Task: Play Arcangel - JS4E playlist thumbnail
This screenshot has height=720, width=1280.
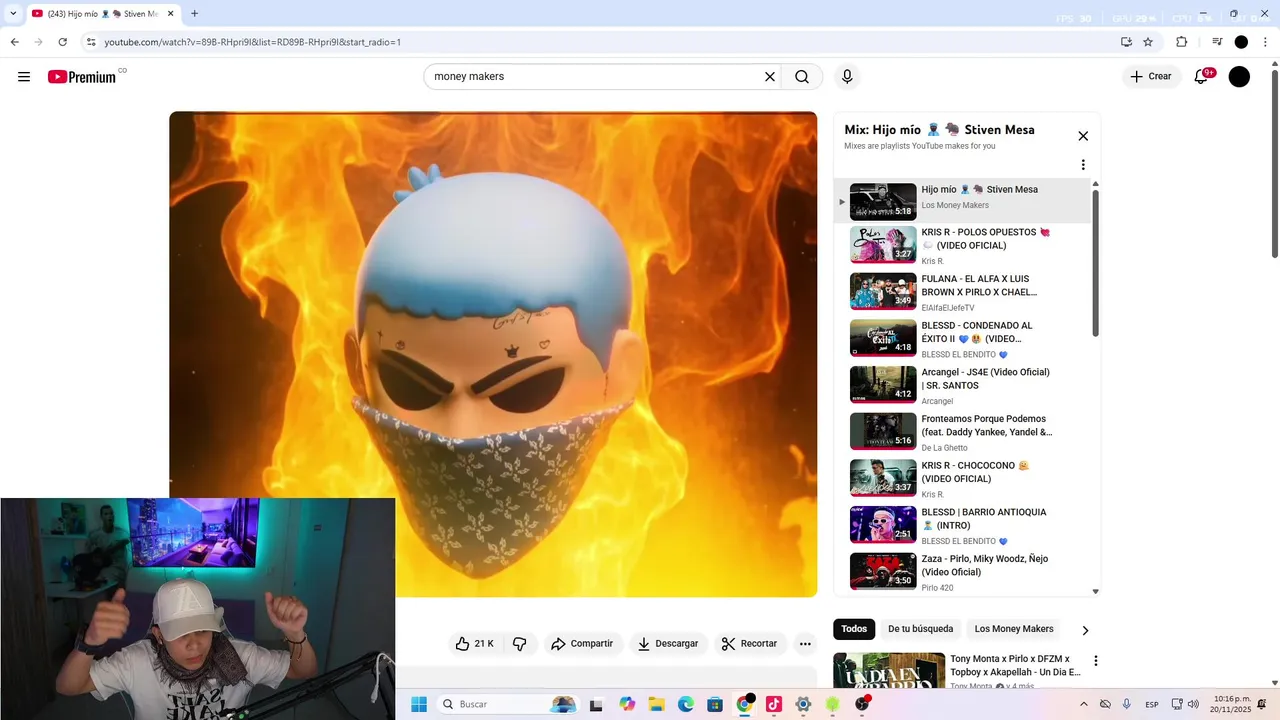Action: point(883,385)
